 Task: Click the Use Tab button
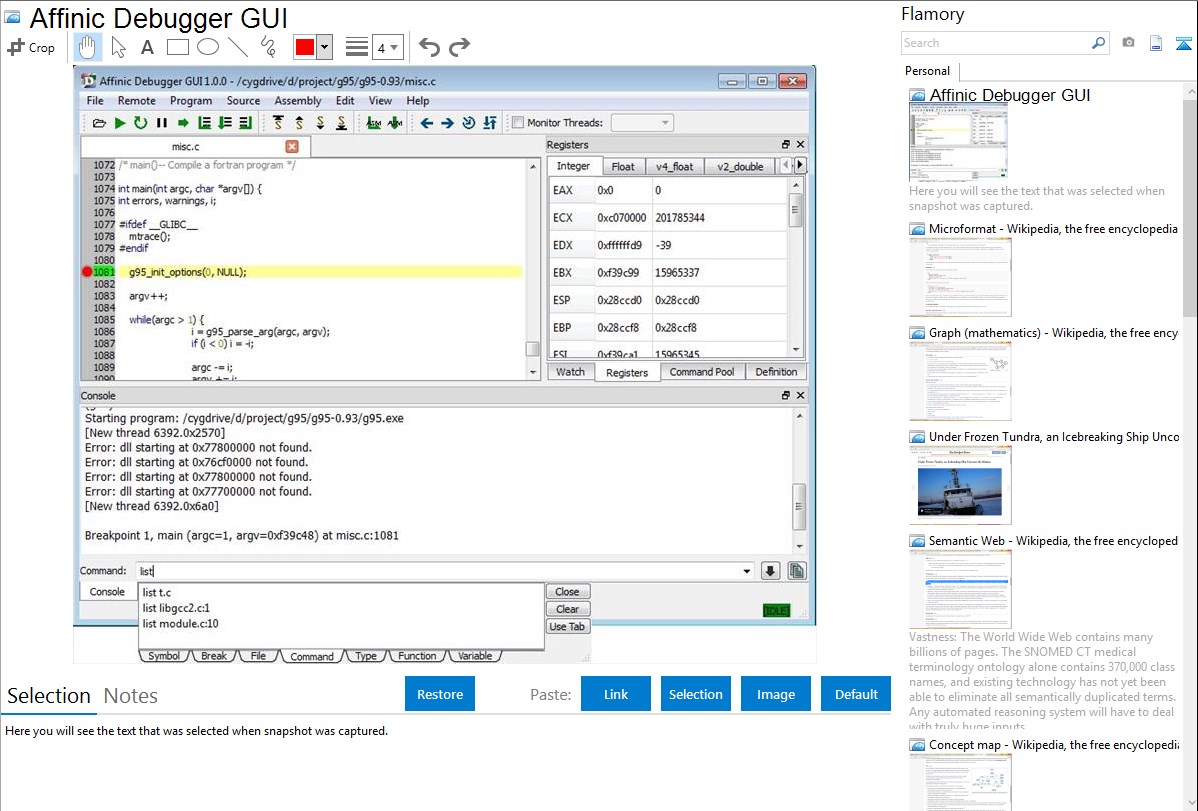[567, 627]
